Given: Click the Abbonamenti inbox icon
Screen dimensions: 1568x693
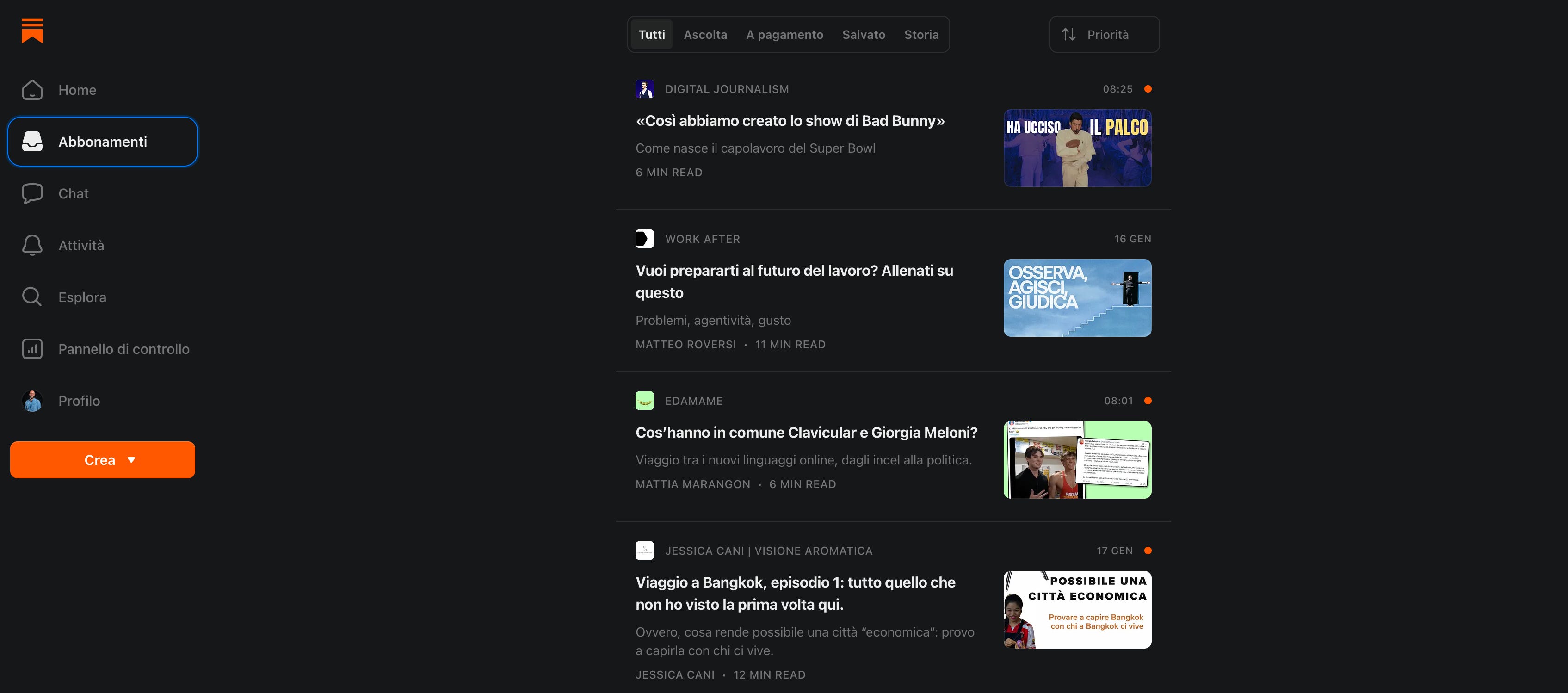Looking at the screenshot, I should pos(32,141).
